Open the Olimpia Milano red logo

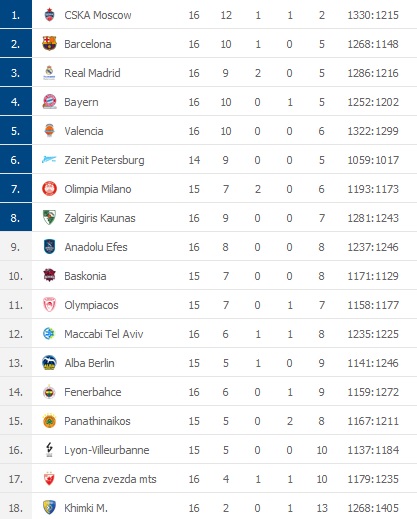coord(49,189)
